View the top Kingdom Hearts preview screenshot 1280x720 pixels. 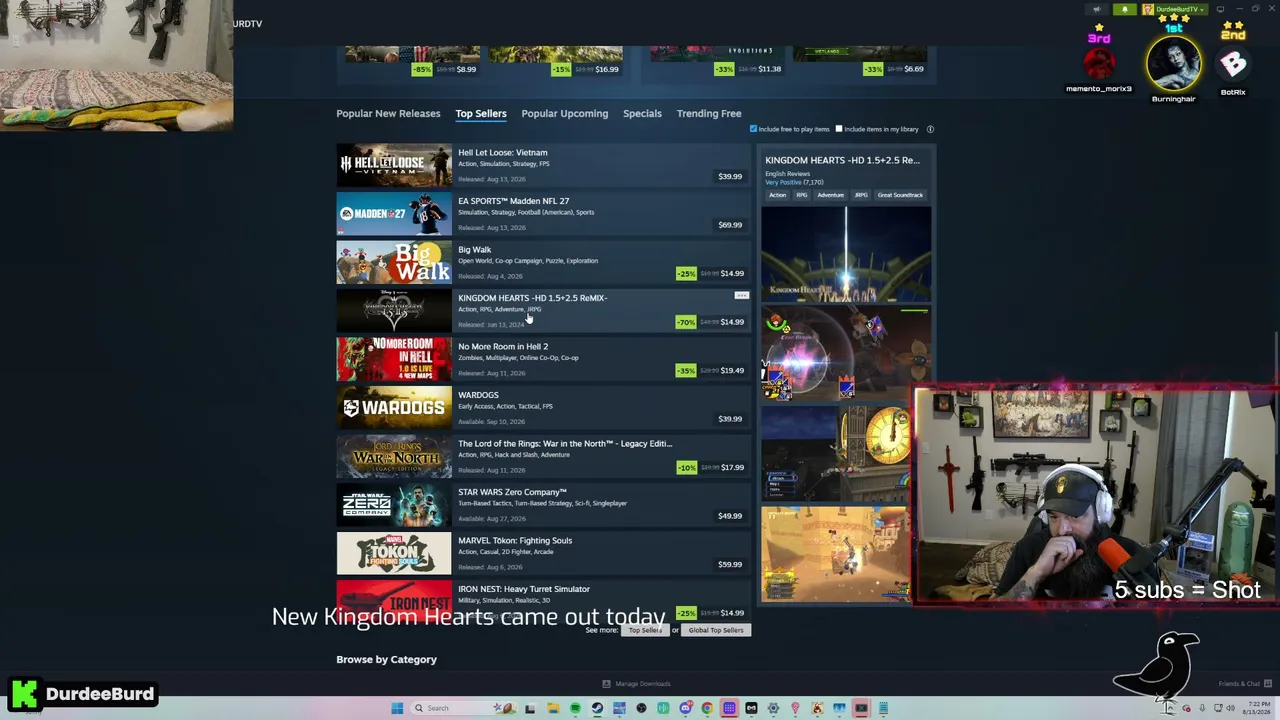click(846, 253)
